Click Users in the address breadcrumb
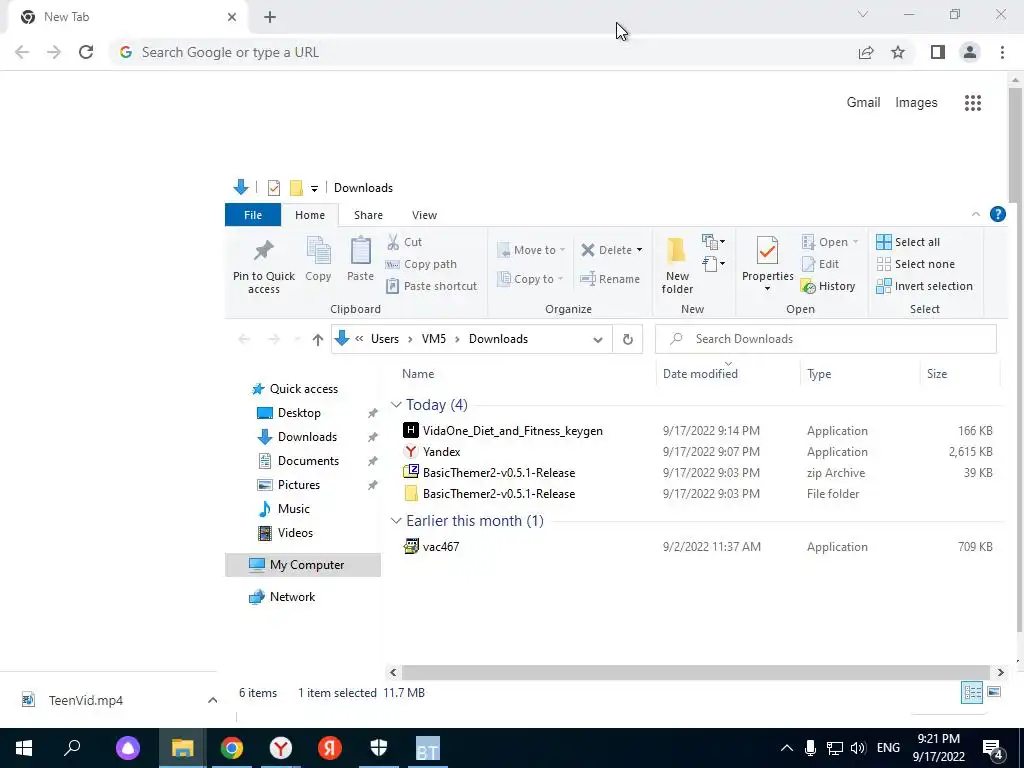 click(385, 339)
